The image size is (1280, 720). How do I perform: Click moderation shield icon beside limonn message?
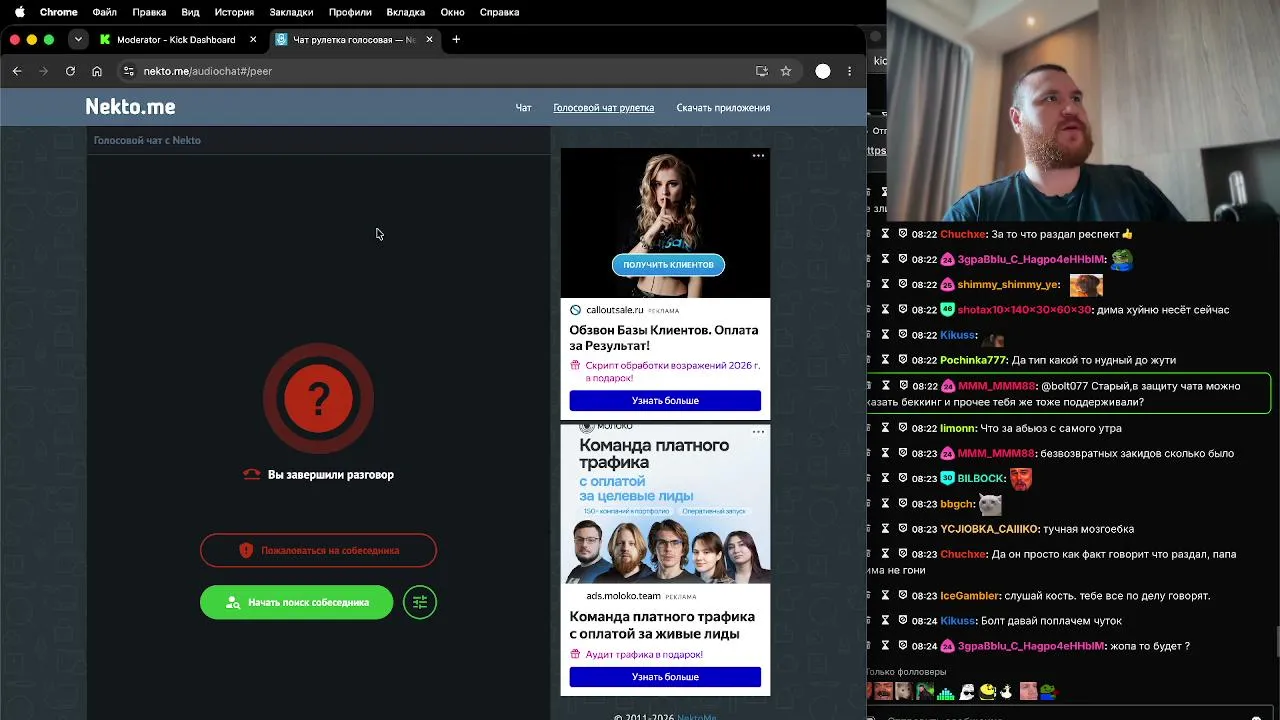coord(903,428)
